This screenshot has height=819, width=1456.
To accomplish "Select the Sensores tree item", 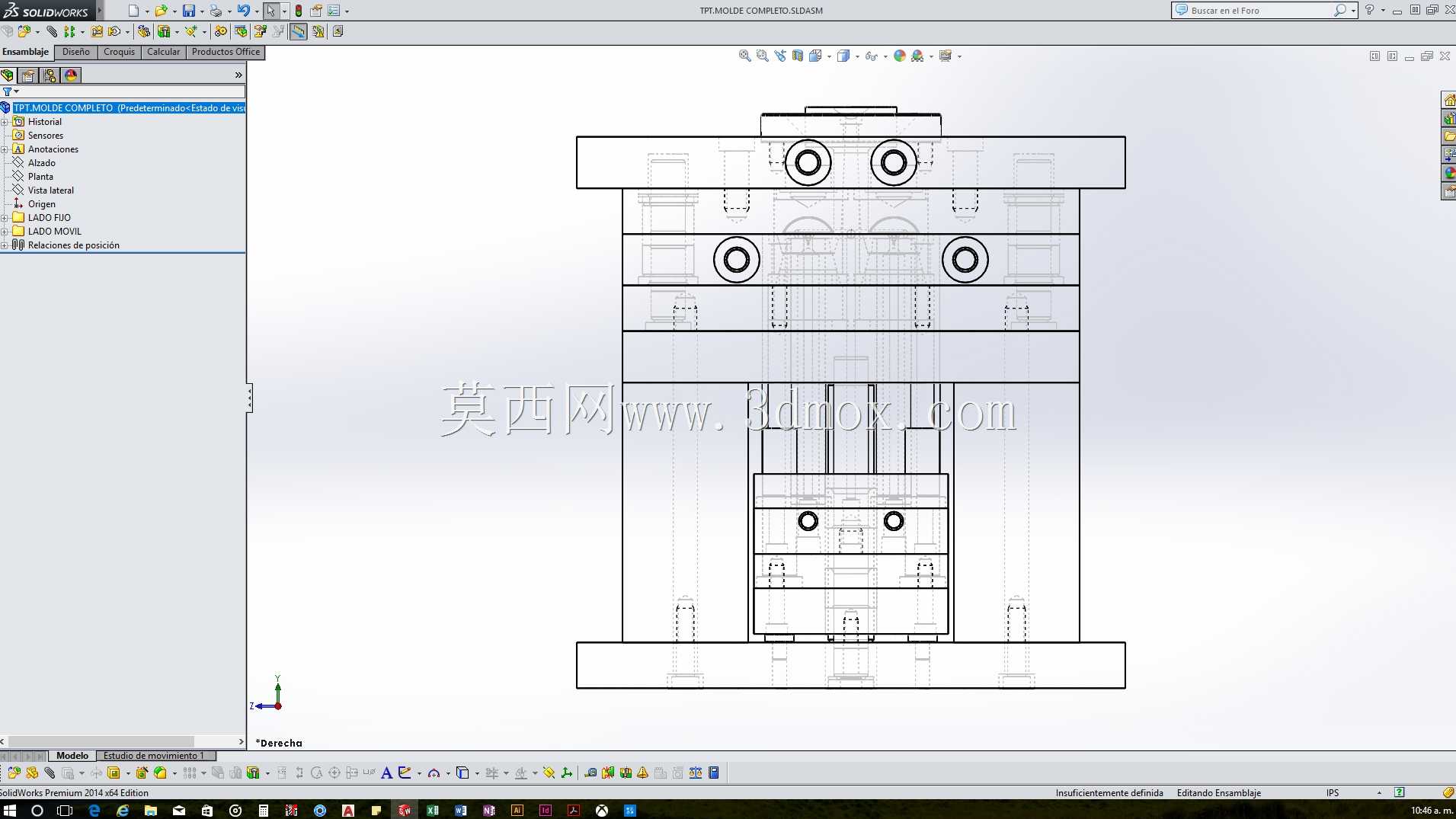I will [x=46, y=136].
